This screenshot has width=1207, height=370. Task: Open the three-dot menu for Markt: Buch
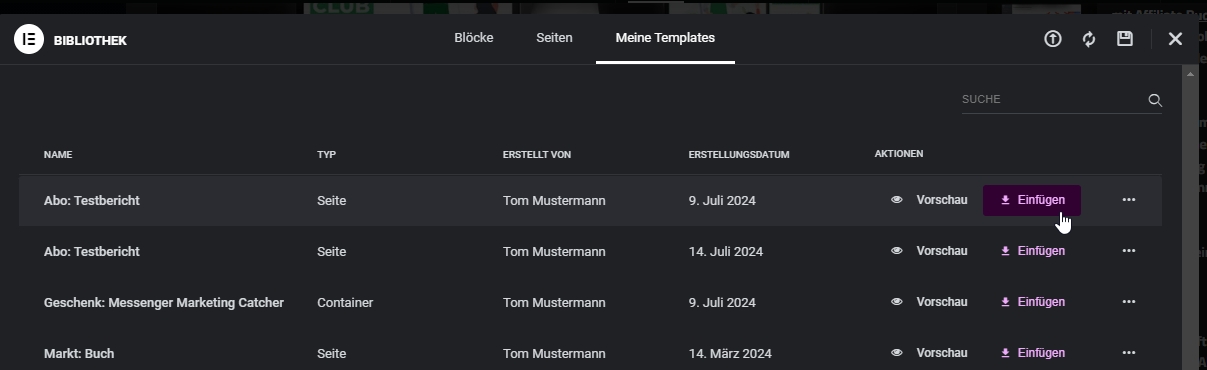point(1129,353)
